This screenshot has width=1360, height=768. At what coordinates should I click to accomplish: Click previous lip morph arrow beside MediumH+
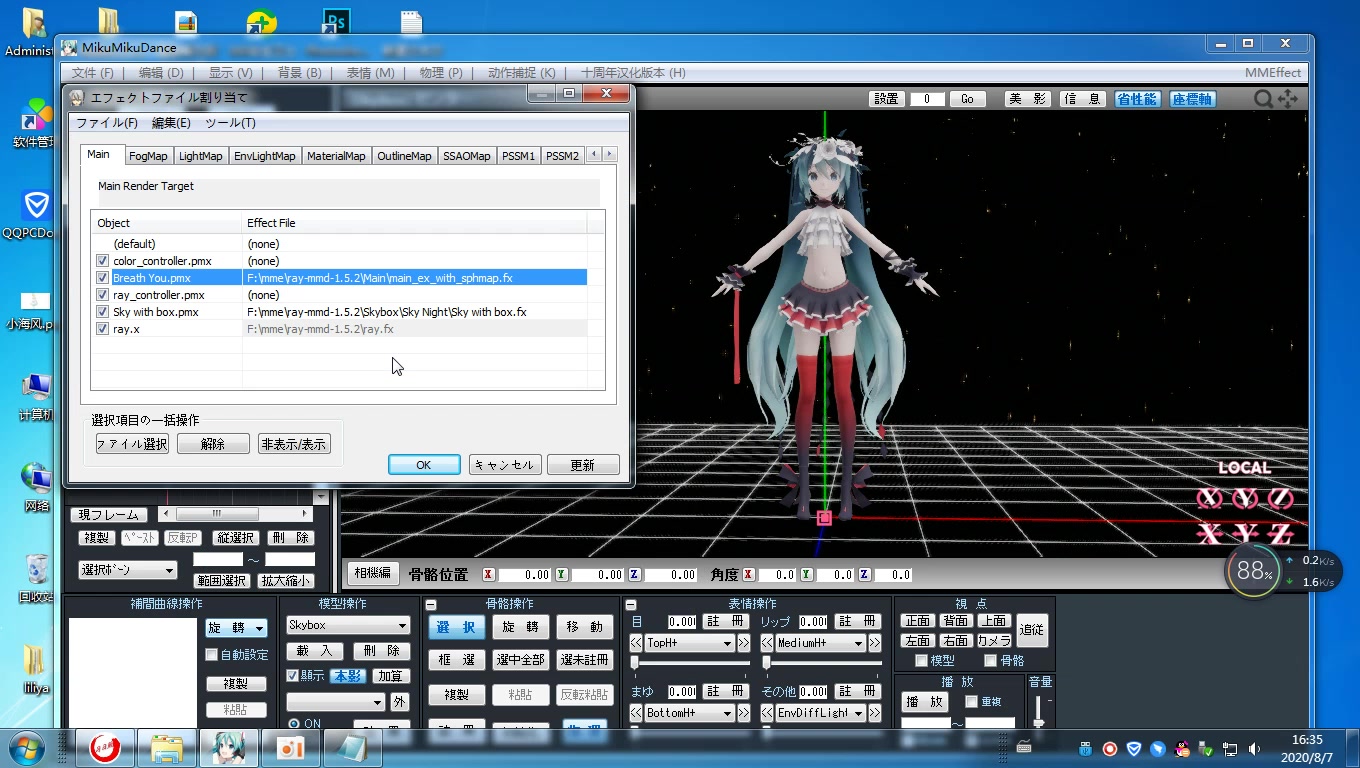tap(767, 643)
